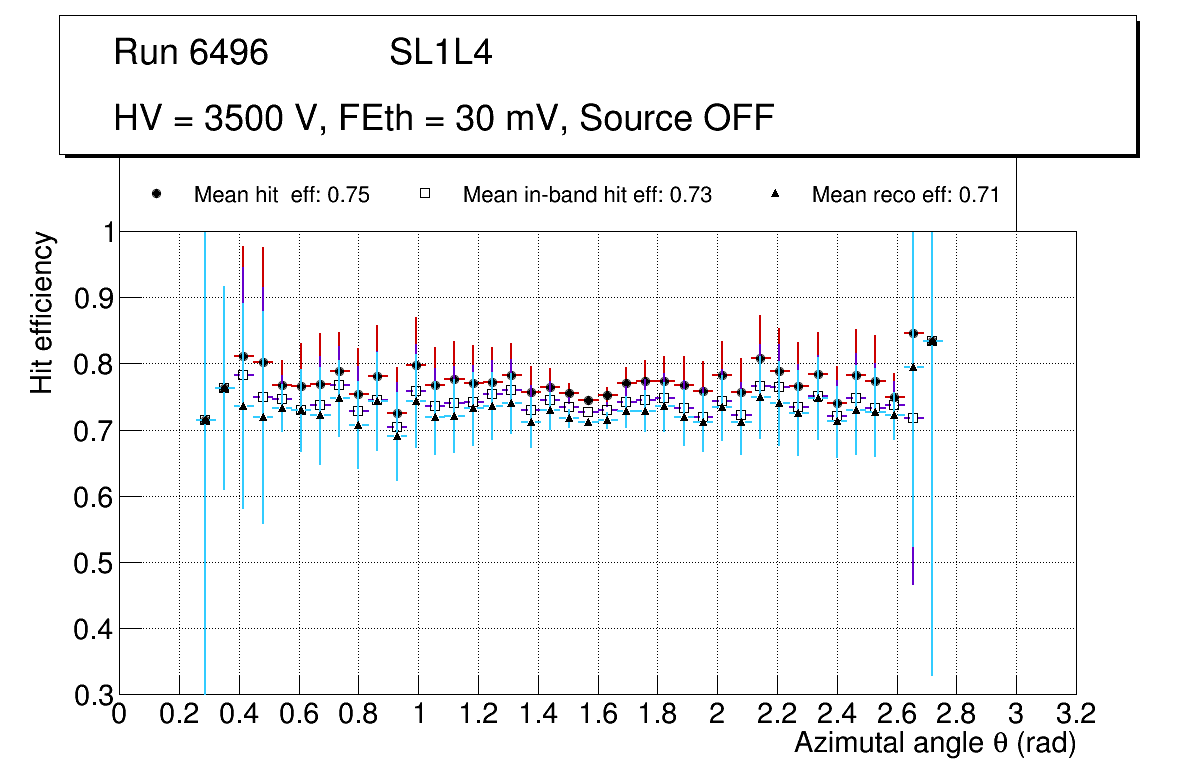Click the leftmost data point near 0.3 rad
The width and height of the screenshot is (1196, 772).
[205, 420]
